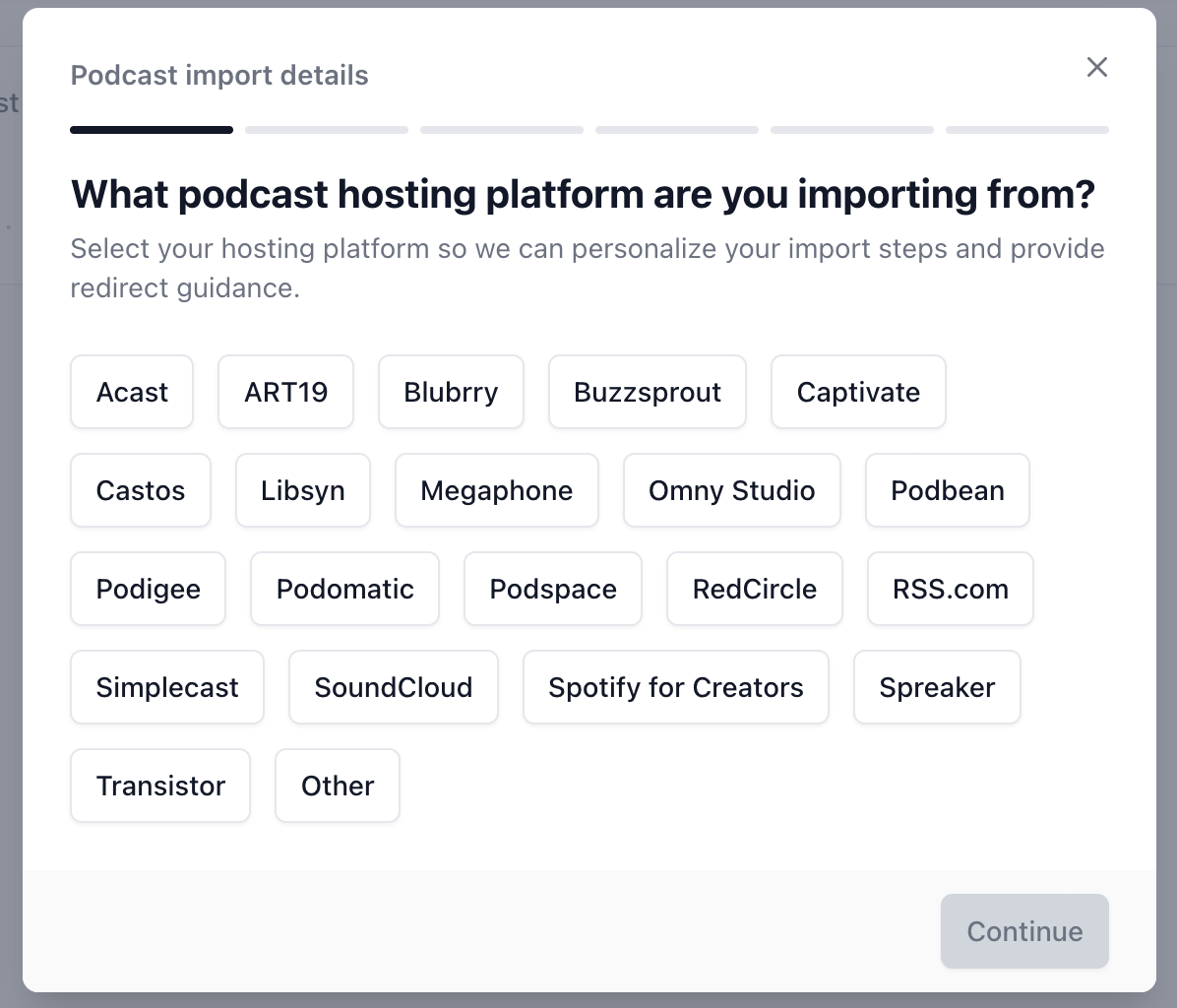Choose Podomatic platform
This screenshot has height=1008, width=1177.
point(344,589)
